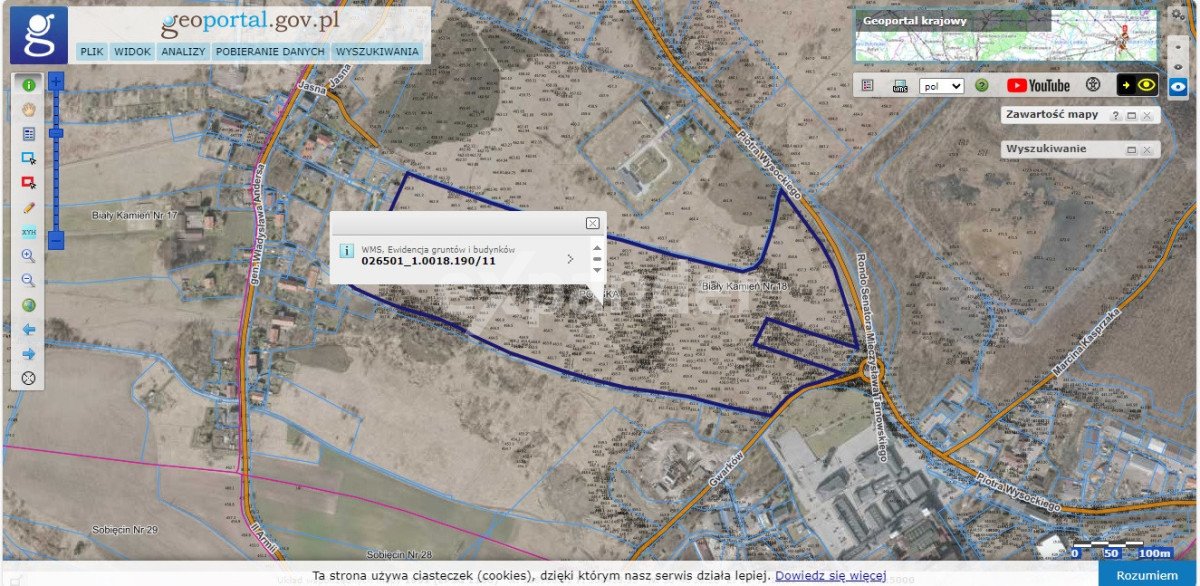Go to previous map view arrow
Screen dimensions: 1200x586
point(28,329)
